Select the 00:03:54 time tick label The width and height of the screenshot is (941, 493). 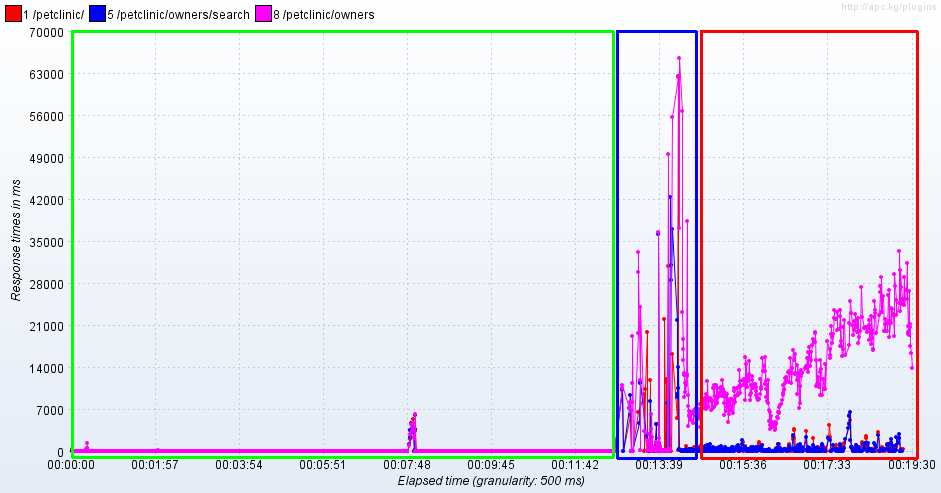pos(239,465)
